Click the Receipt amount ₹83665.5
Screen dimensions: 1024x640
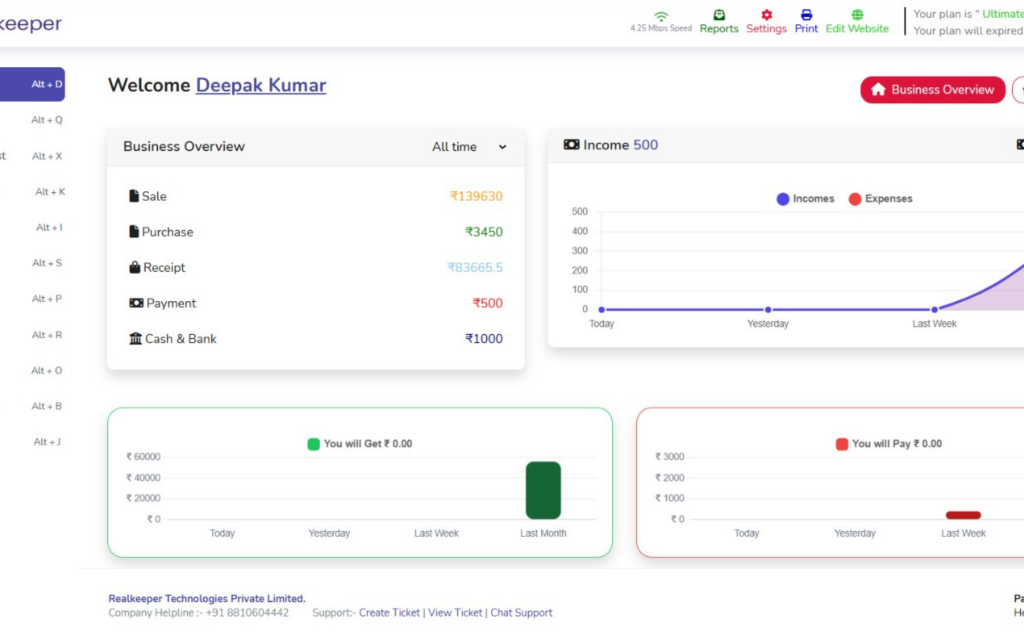[x=475, y=267]
